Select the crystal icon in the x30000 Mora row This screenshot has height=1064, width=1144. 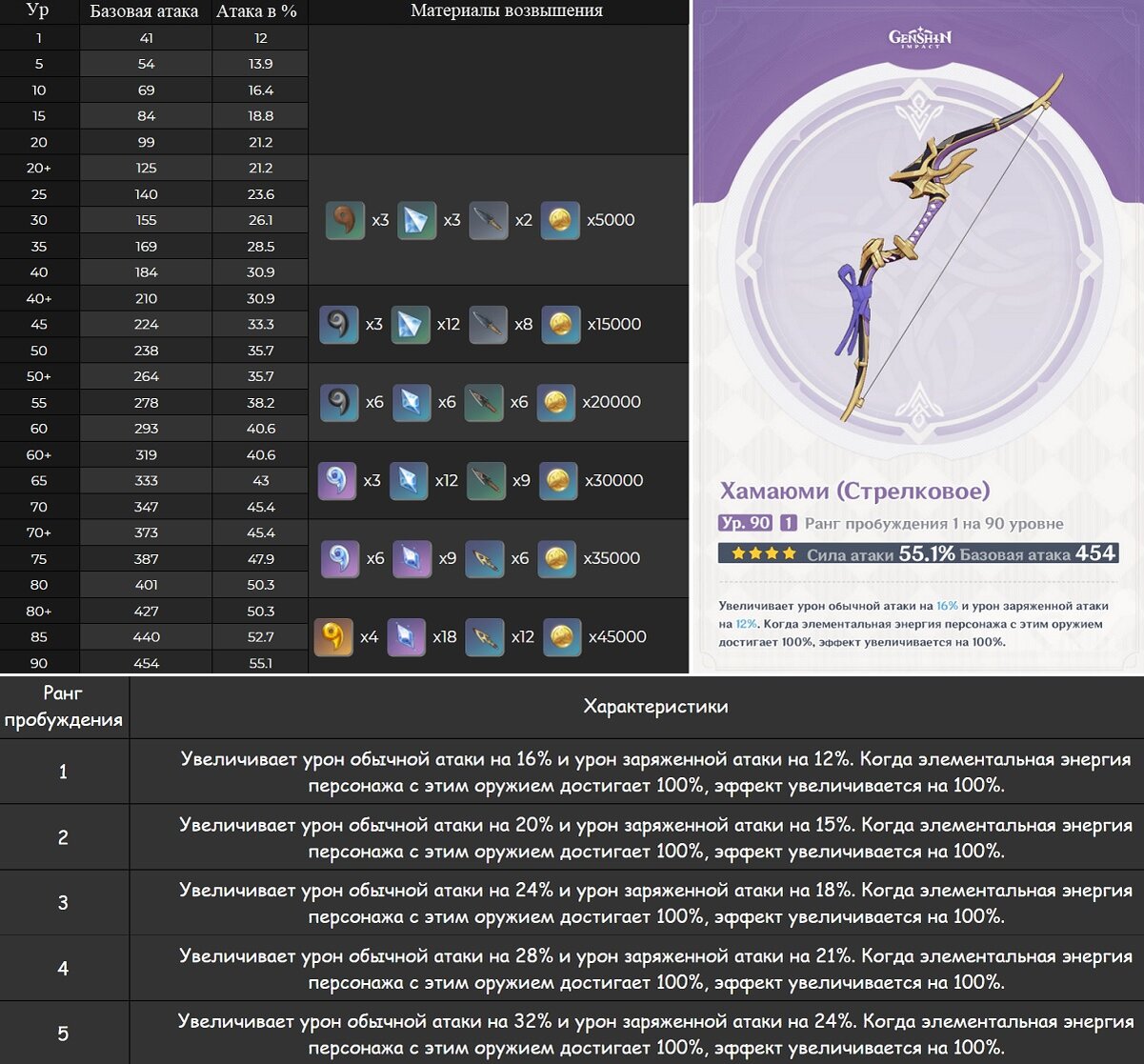(409, 481)
